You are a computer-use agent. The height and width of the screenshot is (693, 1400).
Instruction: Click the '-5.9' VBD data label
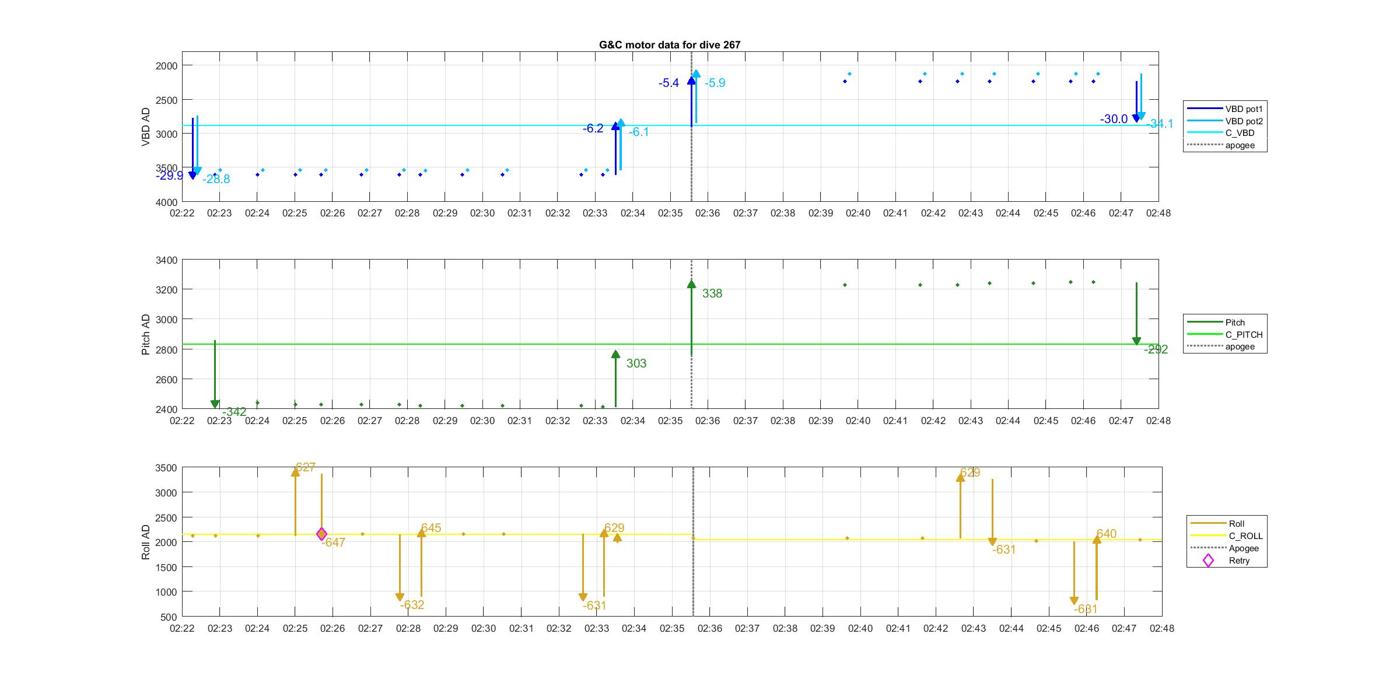point(715,83)
